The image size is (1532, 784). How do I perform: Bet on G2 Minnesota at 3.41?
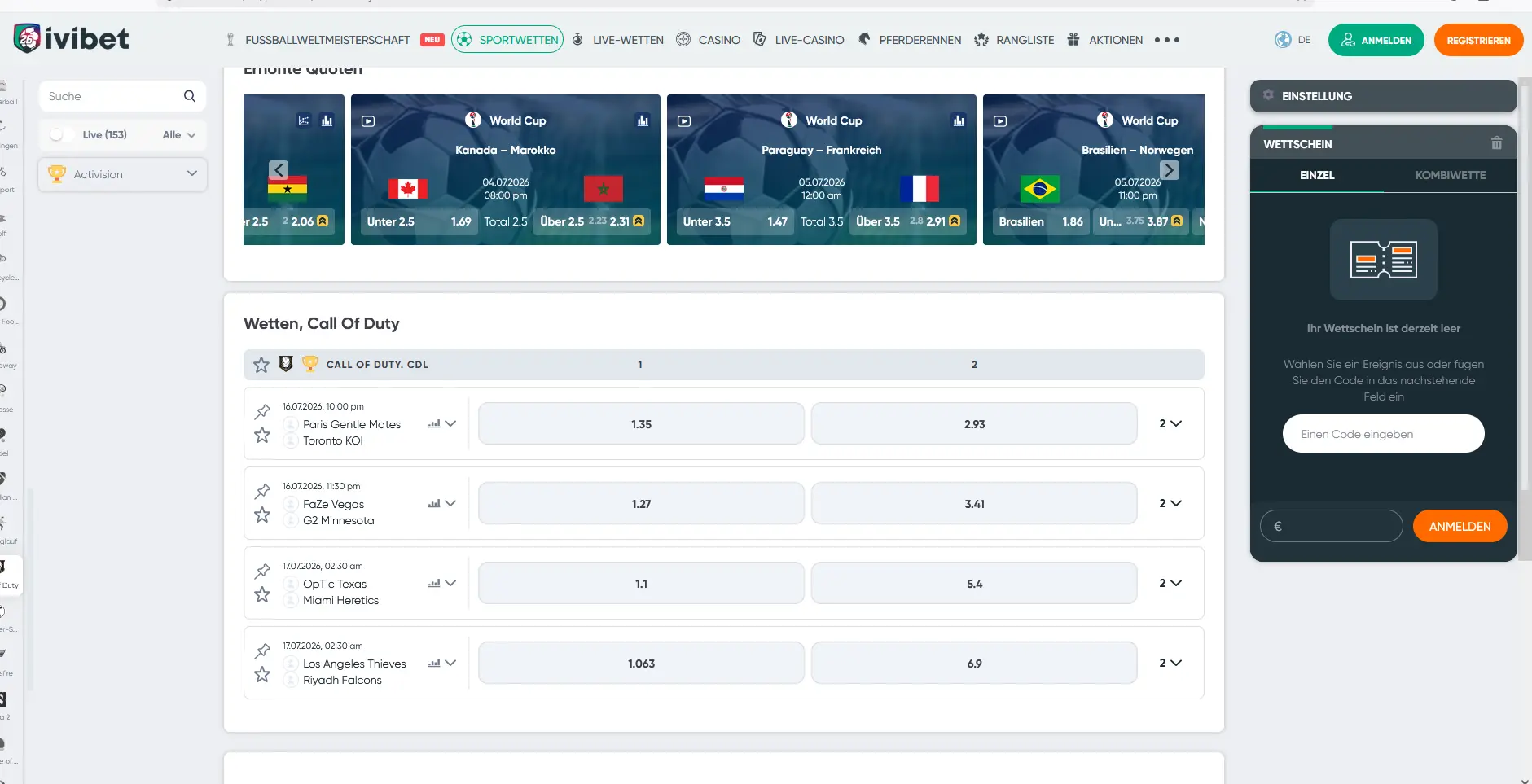[974, 503]
